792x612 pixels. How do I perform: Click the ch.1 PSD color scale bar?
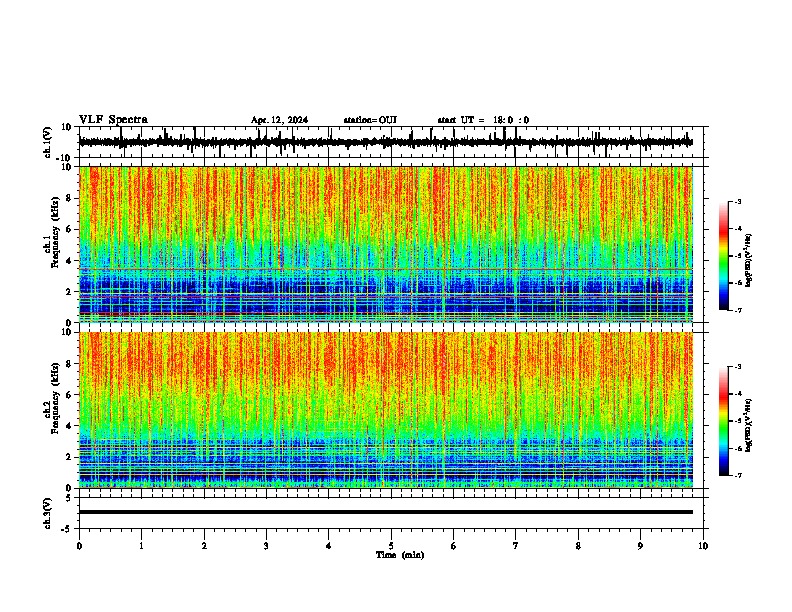click(x=724, y=256)
